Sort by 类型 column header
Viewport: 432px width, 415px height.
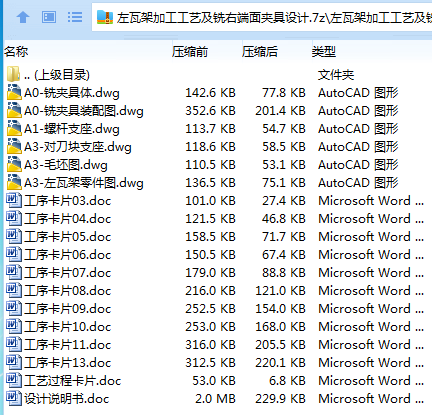[324, 52]
